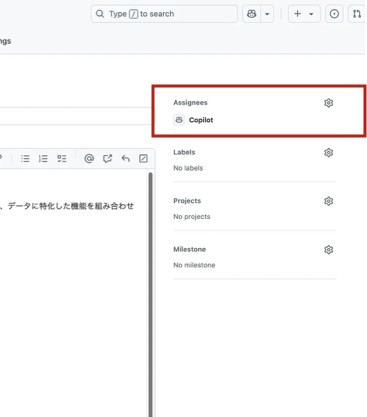Viewport: 367px width, 417px height.
Task: Click the Assignees heading
Action: pyautogui.click(x=190, y=103)
